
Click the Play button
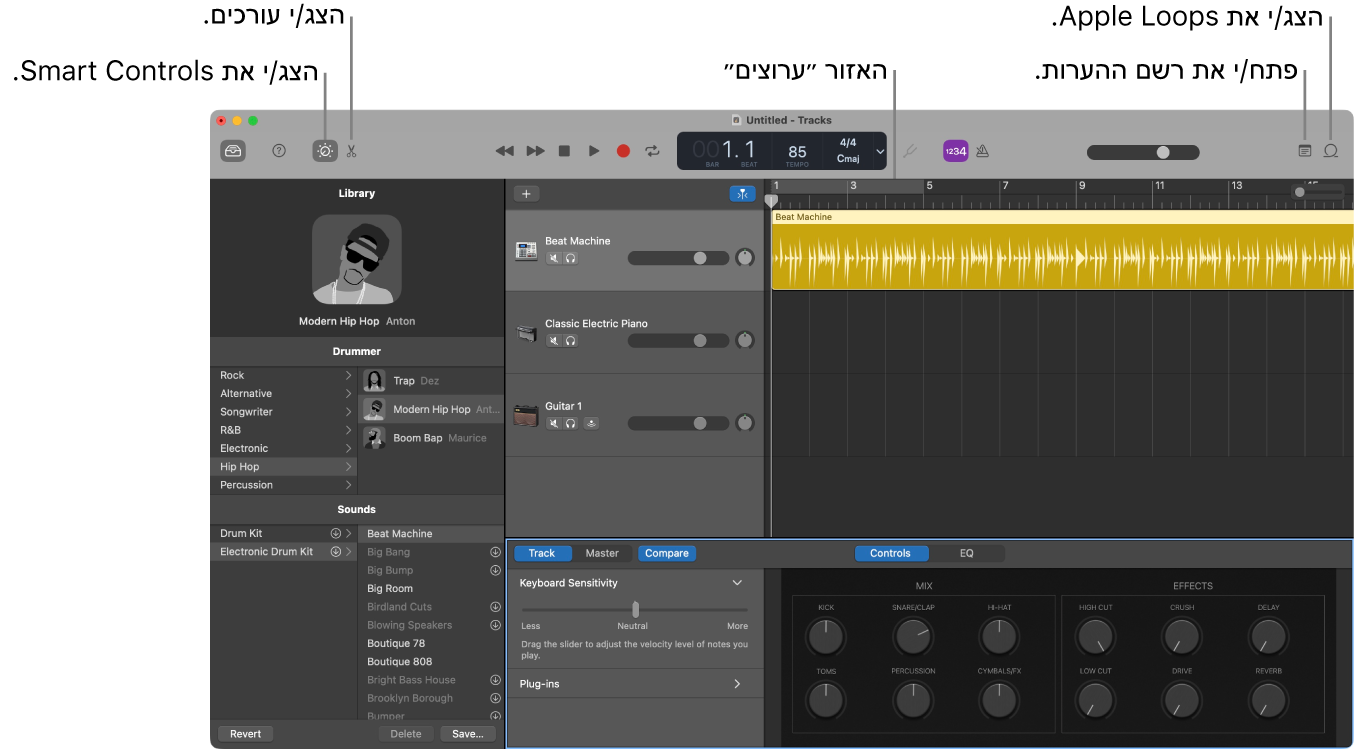[594, 151]
